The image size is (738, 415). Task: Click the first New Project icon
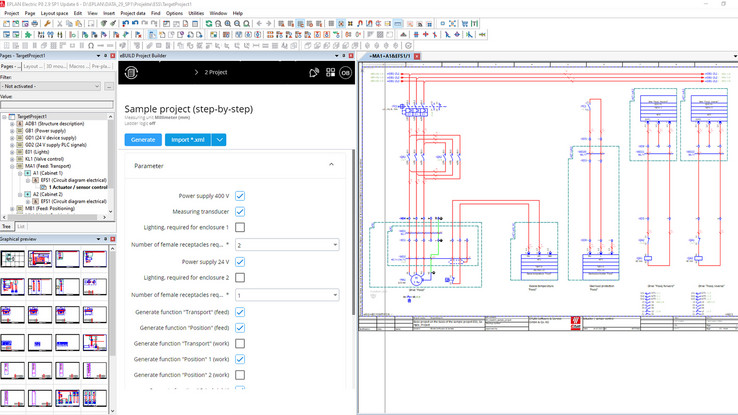tap(7, 24)
